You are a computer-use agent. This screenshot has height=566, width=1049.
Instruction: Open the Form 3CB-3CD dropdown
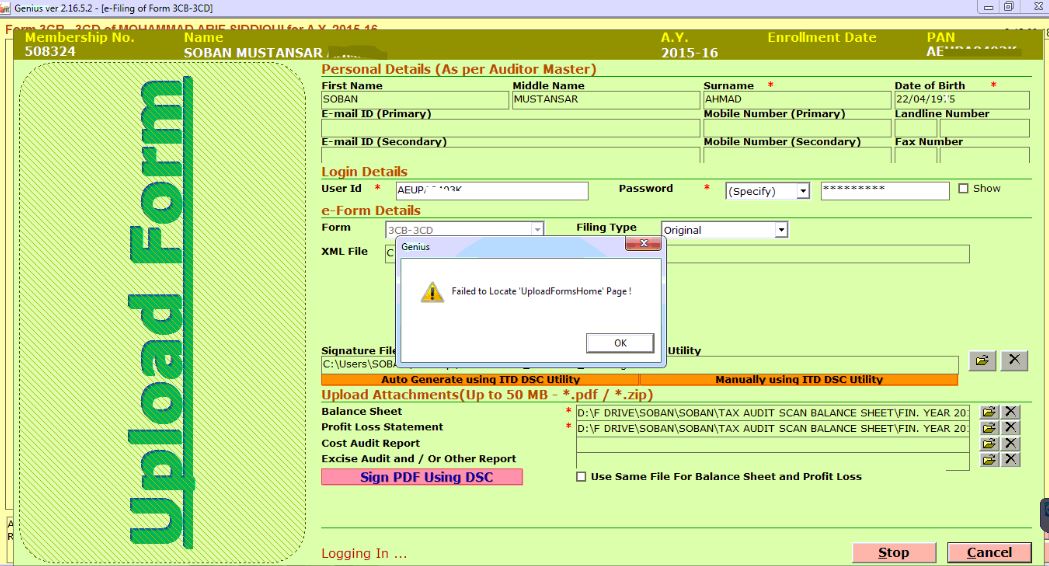point(537,230)
